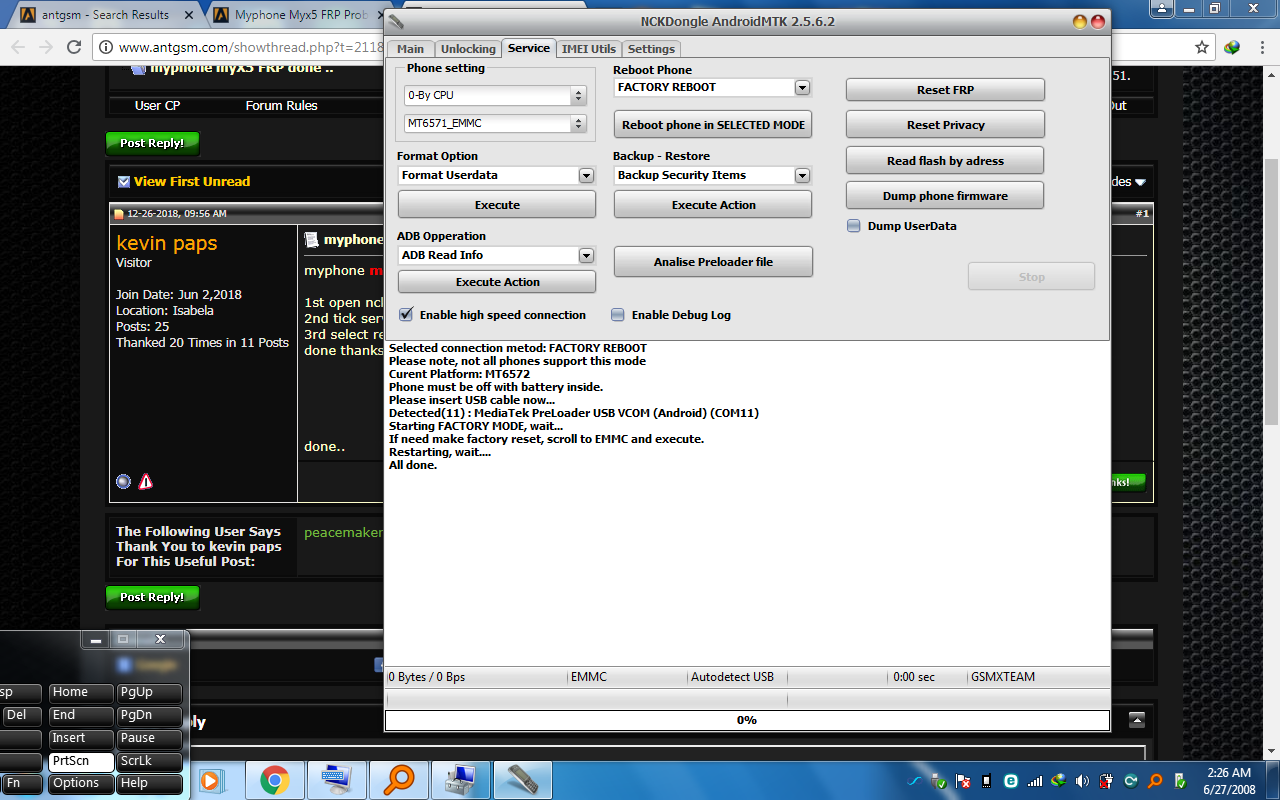Open NCKDongle phone icon on taskbar

523,779
